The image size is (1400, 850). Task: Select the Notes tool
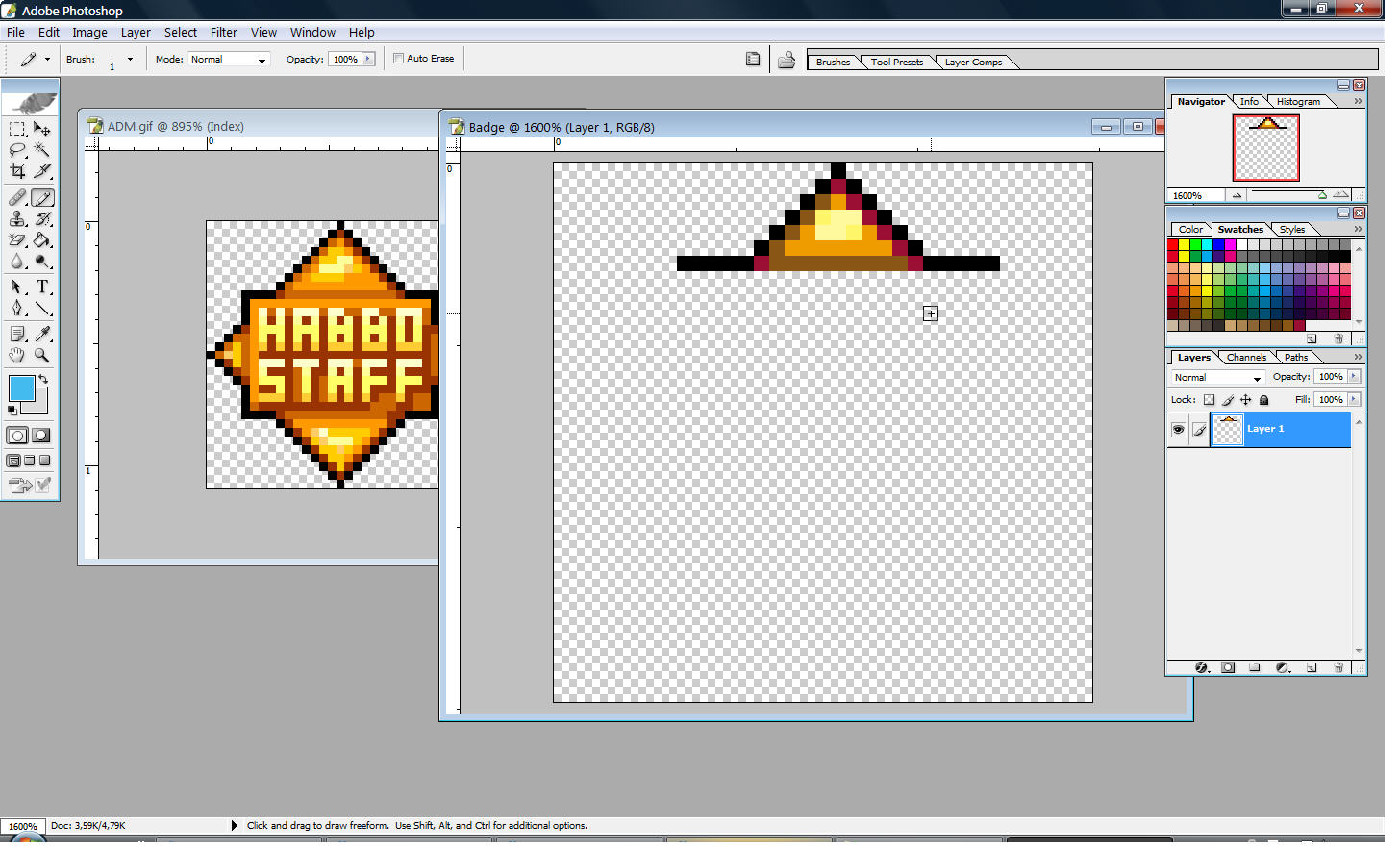point(17,336)
